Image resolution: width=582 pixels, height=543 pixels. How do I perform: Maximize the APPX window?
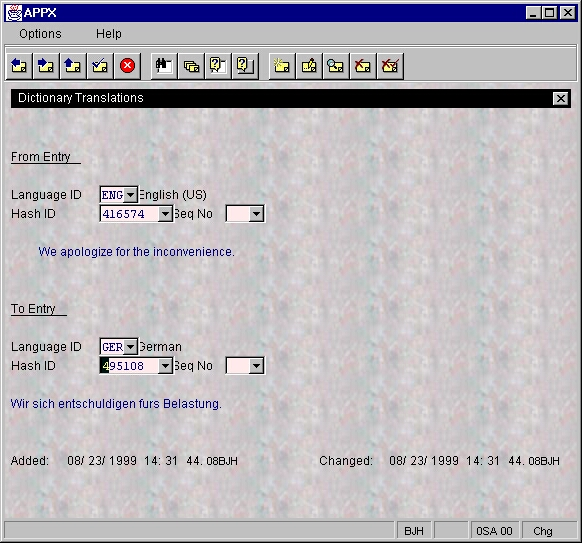pyautogui.click(x=550, y=13)
